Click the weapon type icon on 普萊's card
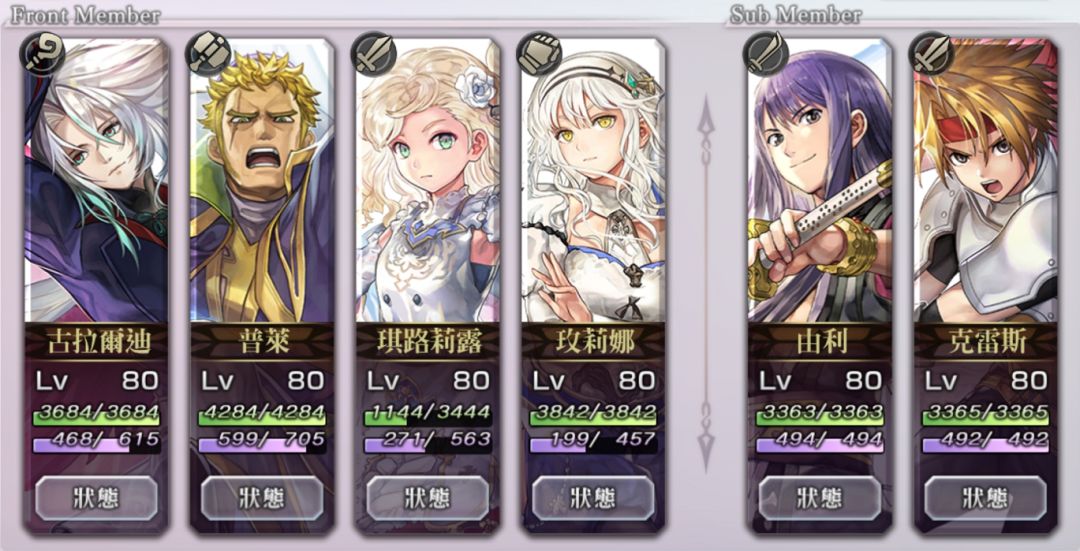Image resolution: width=1080 pixels, height=551 pixels. (207, 53)
